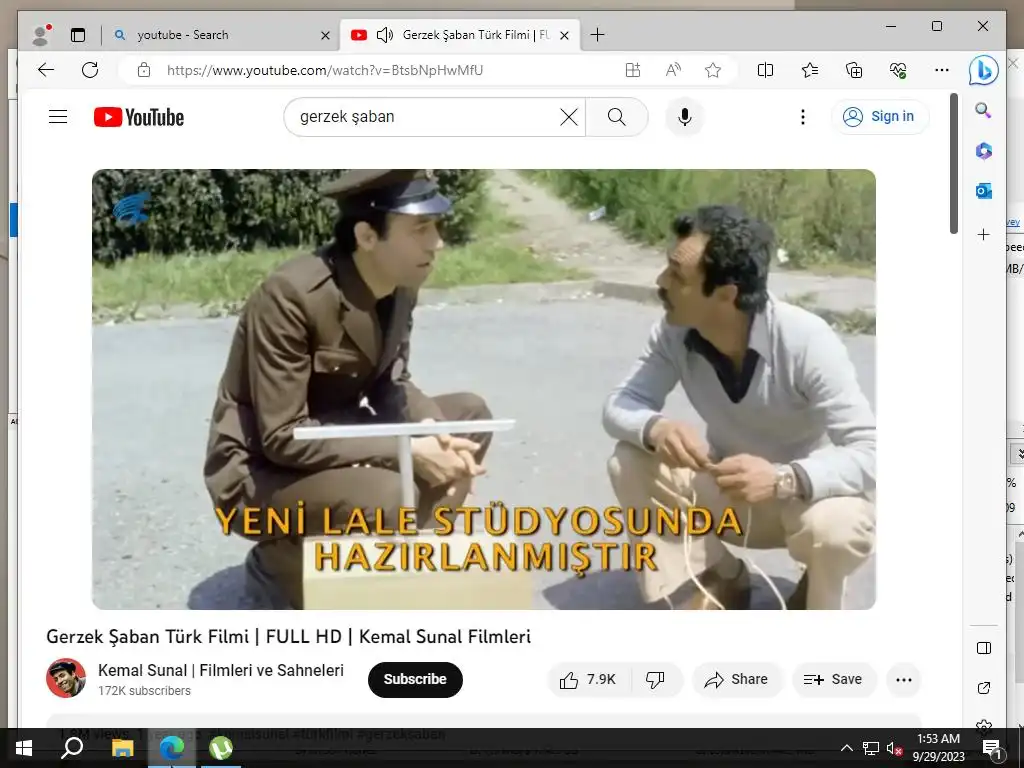Dislike the video

(656, 680)
